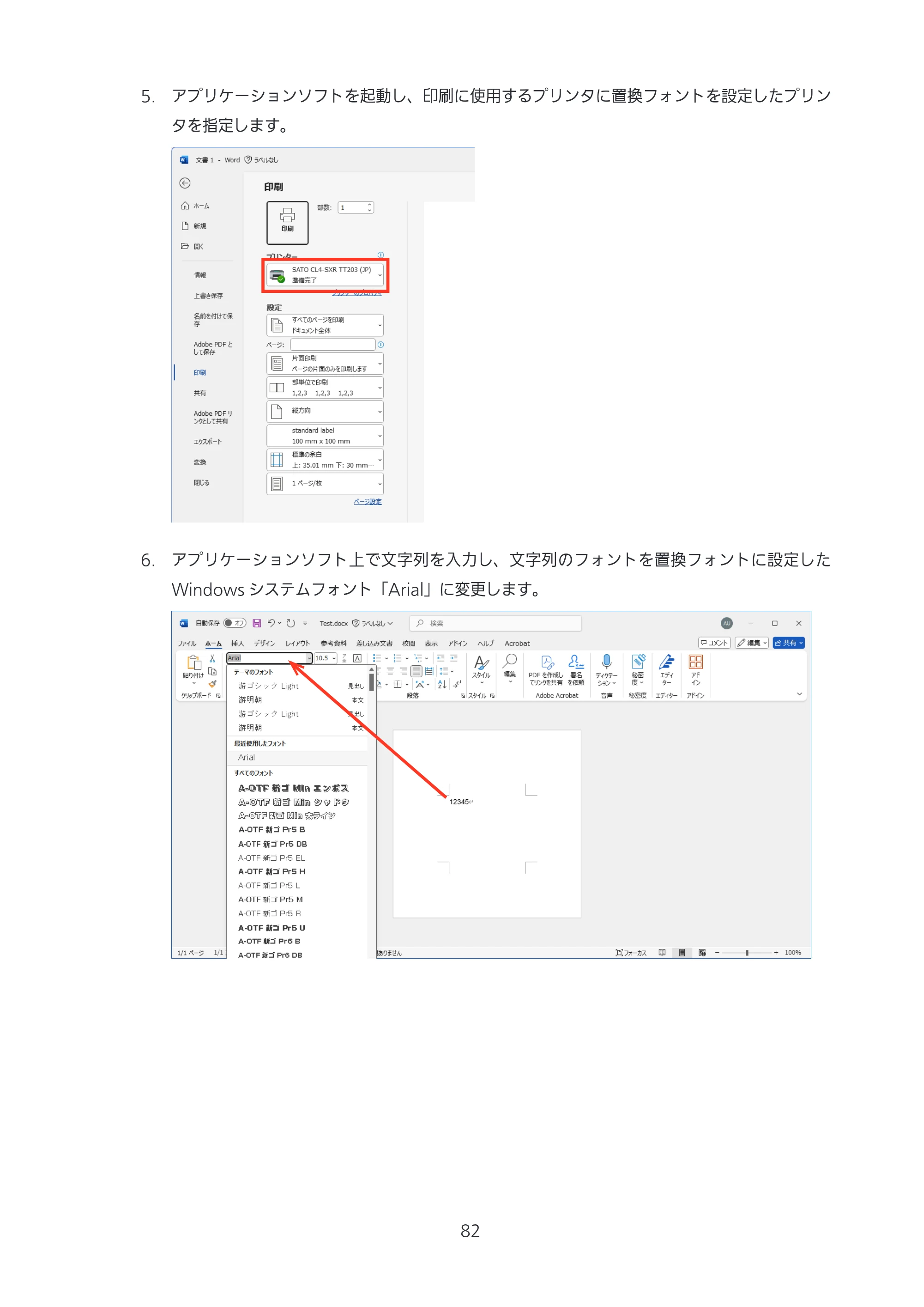Switch to the Acrobat ribbon tab

pyautogui.click(x=517, y=643)
